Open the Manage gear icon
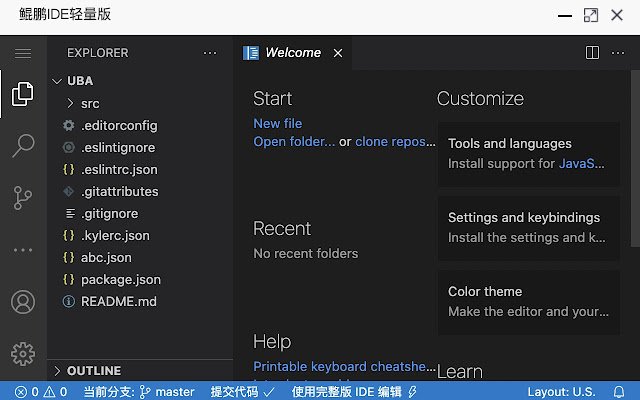Screen dimensions: 640x400 (x=23, y=354)
